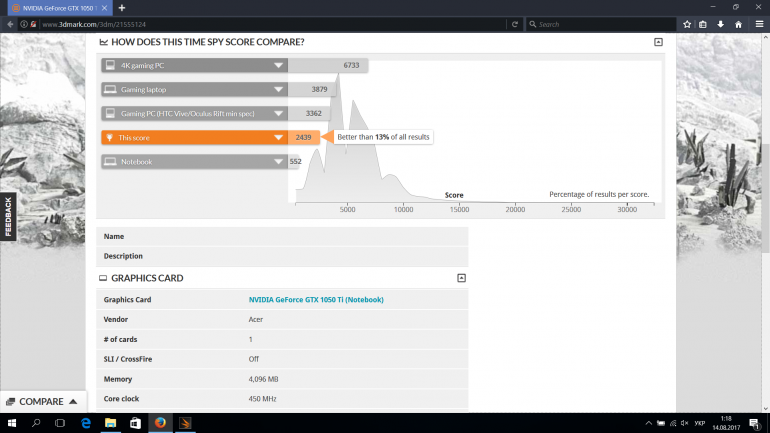This screenshot has width=770, height=433.
Task: Click the 3879 Gaming laptop score
Action: click(x=319, y=89)
